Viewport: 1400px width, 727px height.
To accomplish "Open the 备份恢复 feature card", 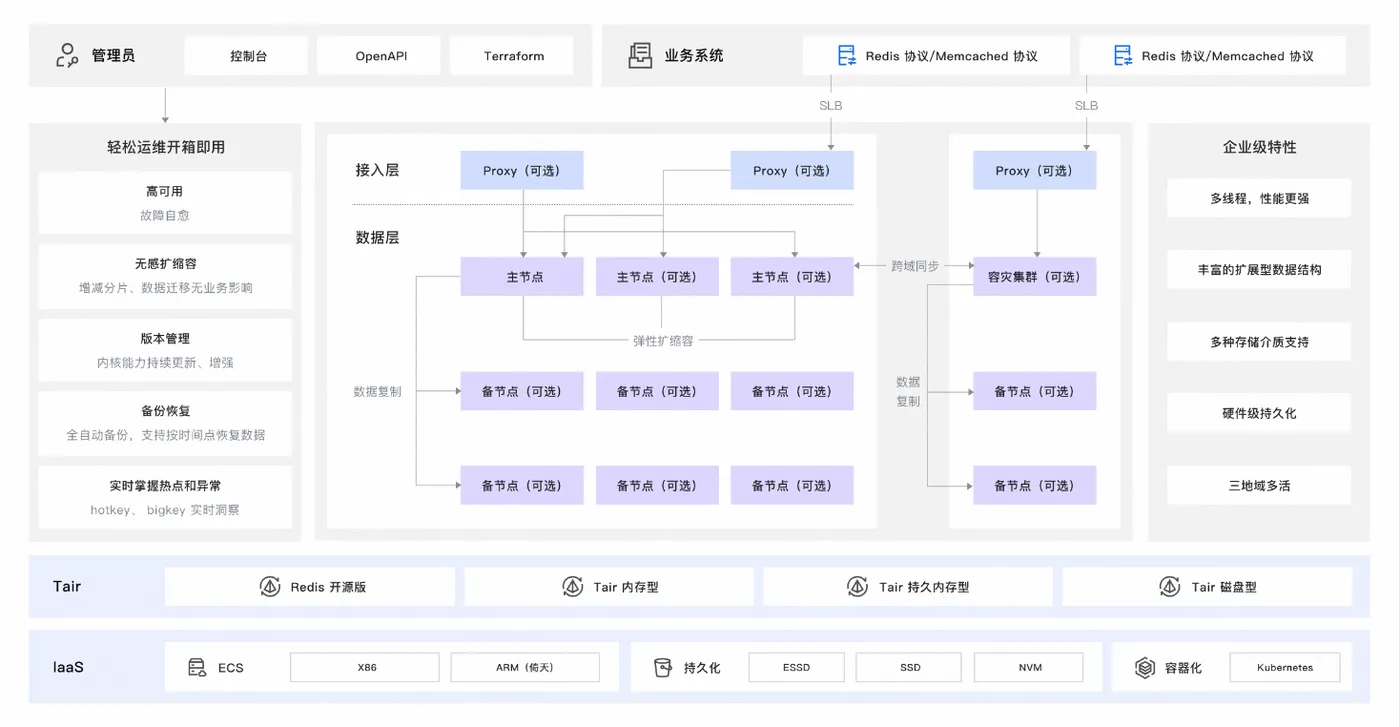I will click(165, 423).
